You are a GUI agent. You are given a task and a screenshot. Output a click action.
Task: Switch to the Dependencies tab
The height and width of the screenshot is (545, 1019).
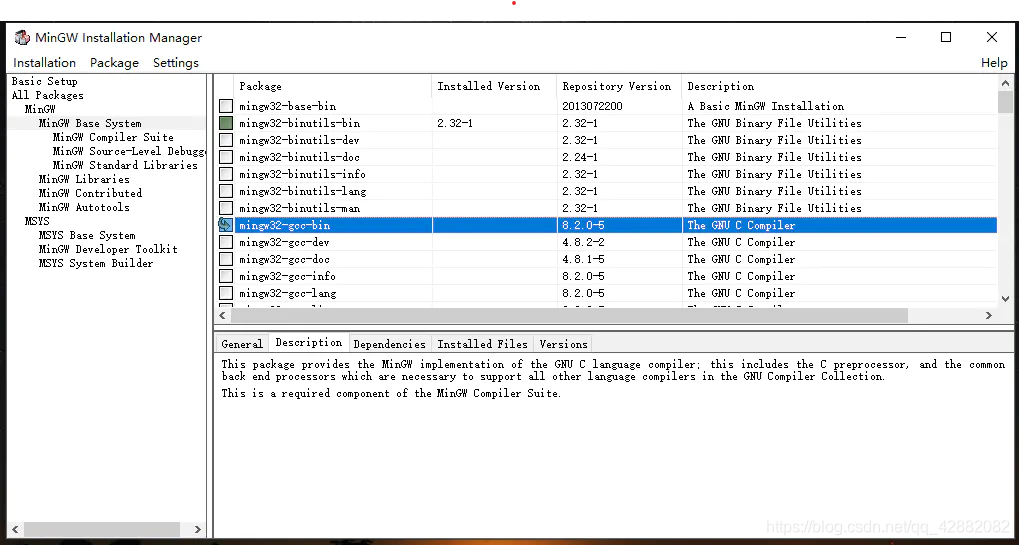tap(389, 344)
